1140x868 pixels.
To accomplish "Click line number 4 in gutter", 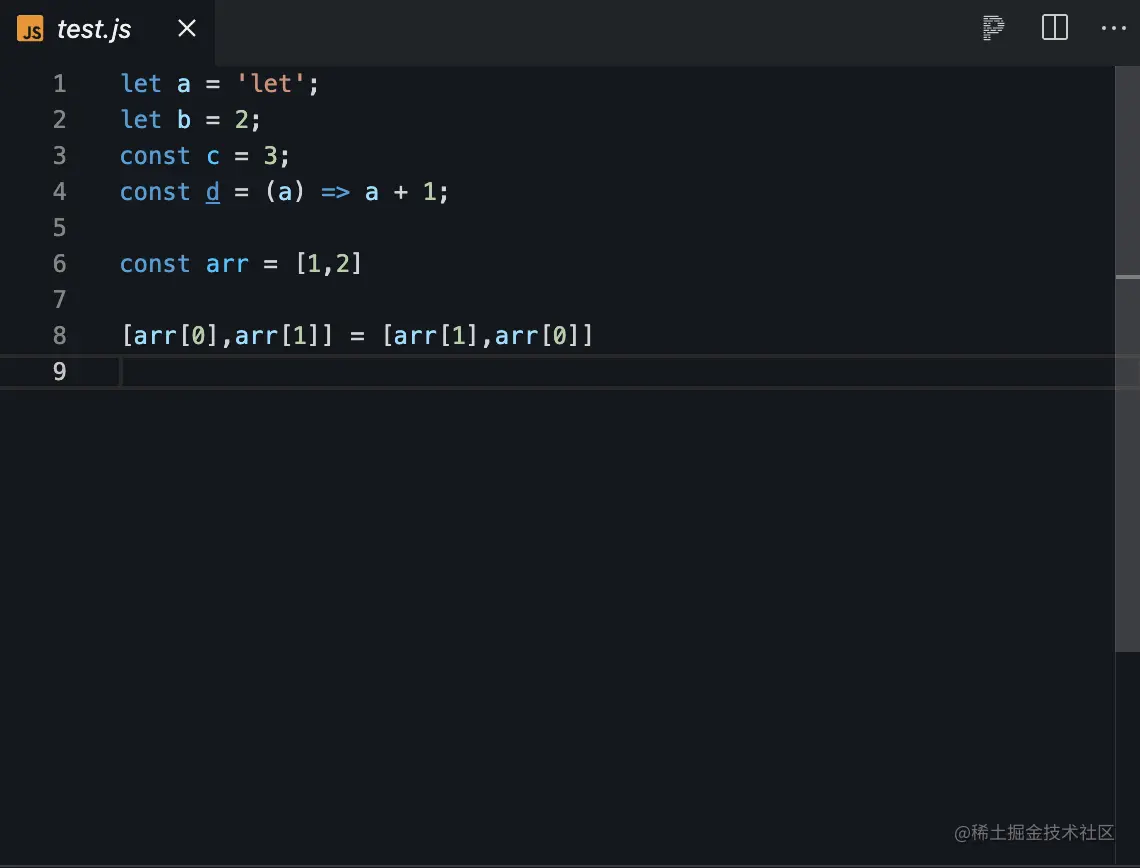I will pos(60,191).
